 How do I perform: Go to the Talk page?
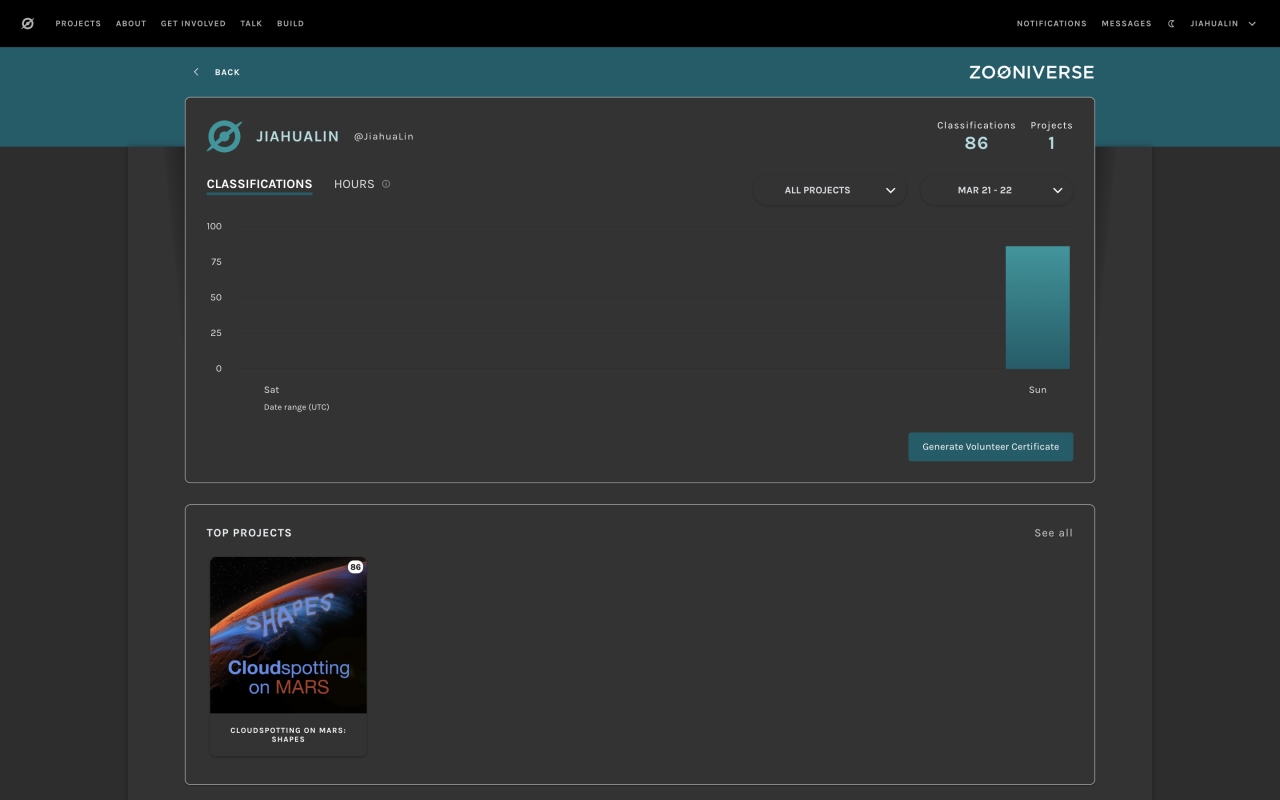click(x=251, y=24)
